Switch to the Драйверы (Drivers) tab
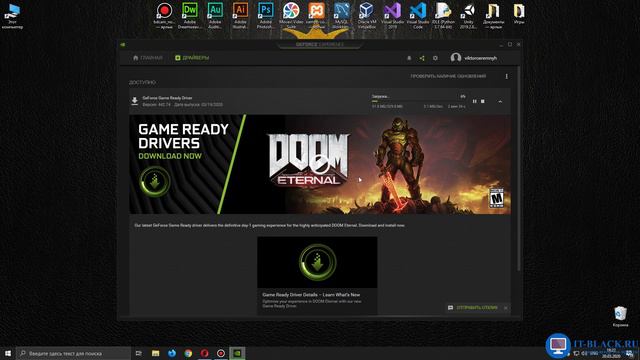Screen dimensions: 640x360 click(x=192, y=58)
